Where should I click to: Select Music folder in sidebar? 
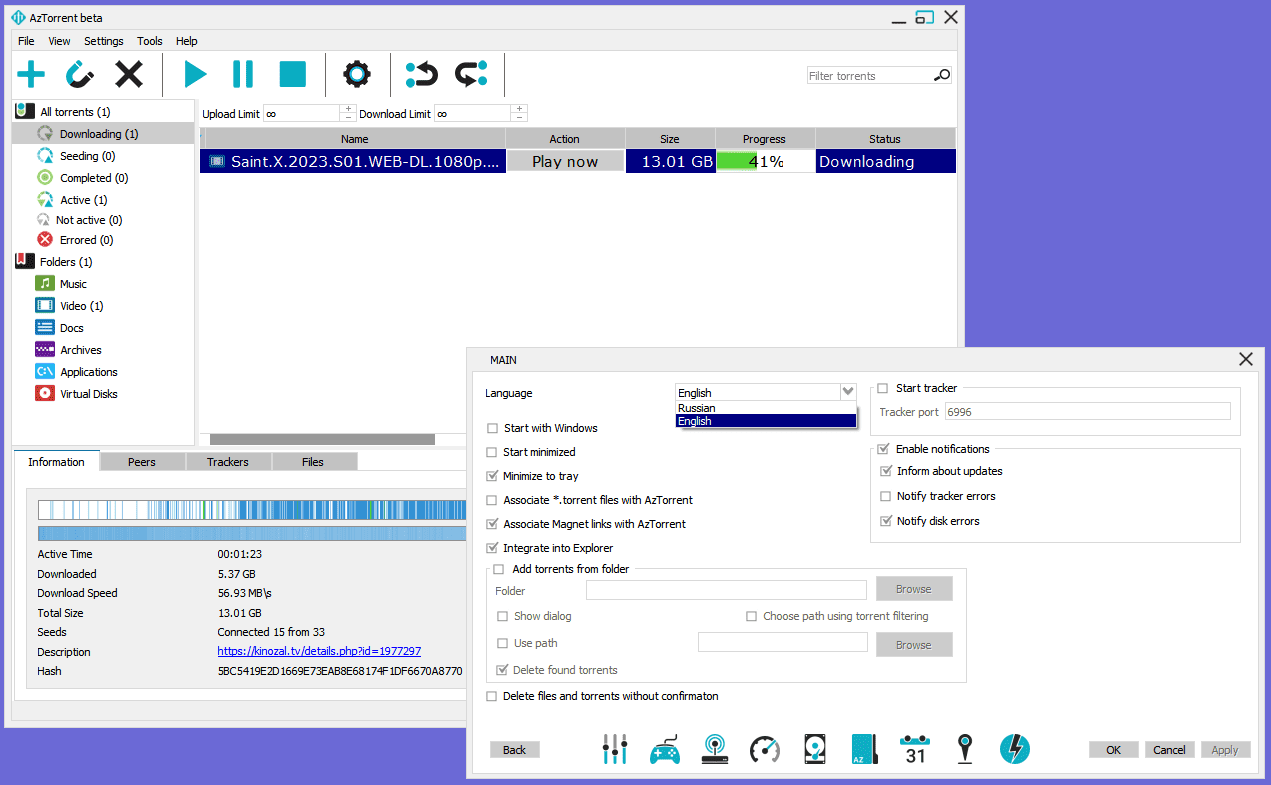(x=73, y=284)
